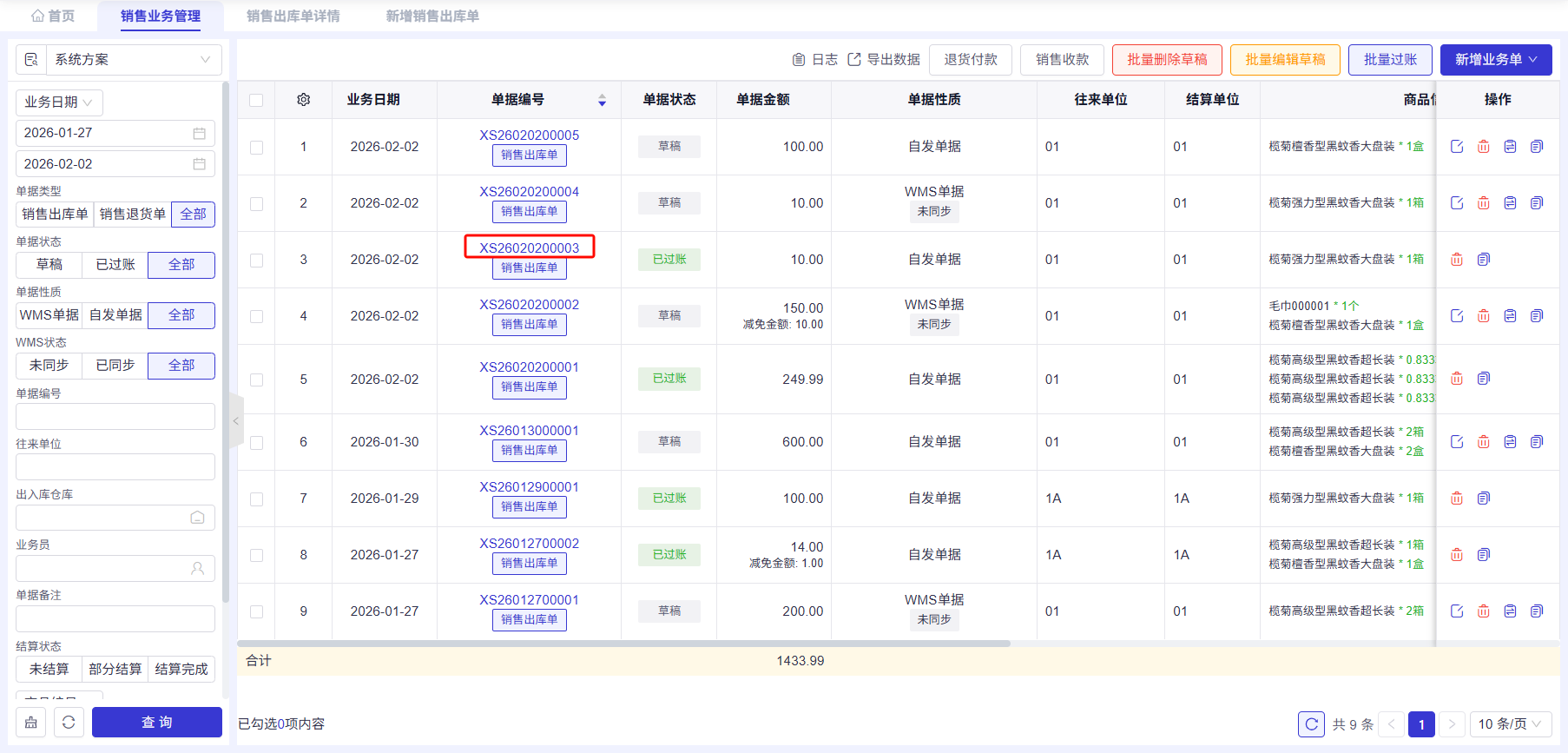
Task: Reset the query with the refresh icon
Action: 69,723
